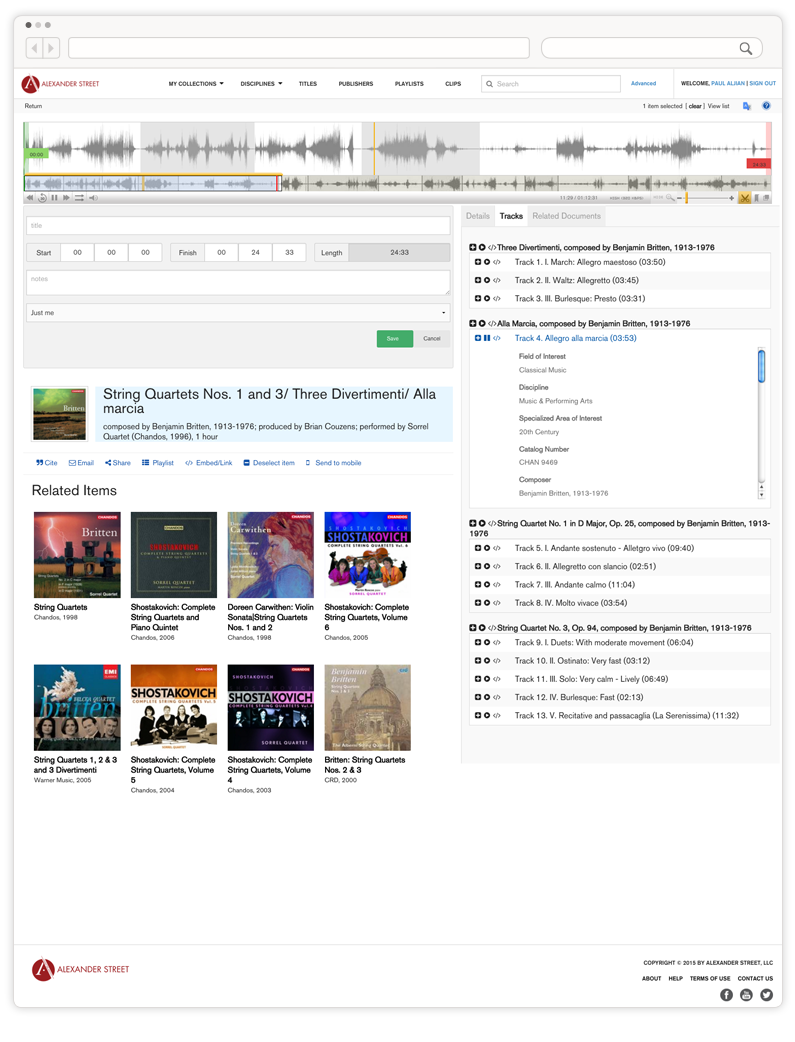795x1042 pixels.
Task: Click the Email icon link
Action: (x=81, y=463)
